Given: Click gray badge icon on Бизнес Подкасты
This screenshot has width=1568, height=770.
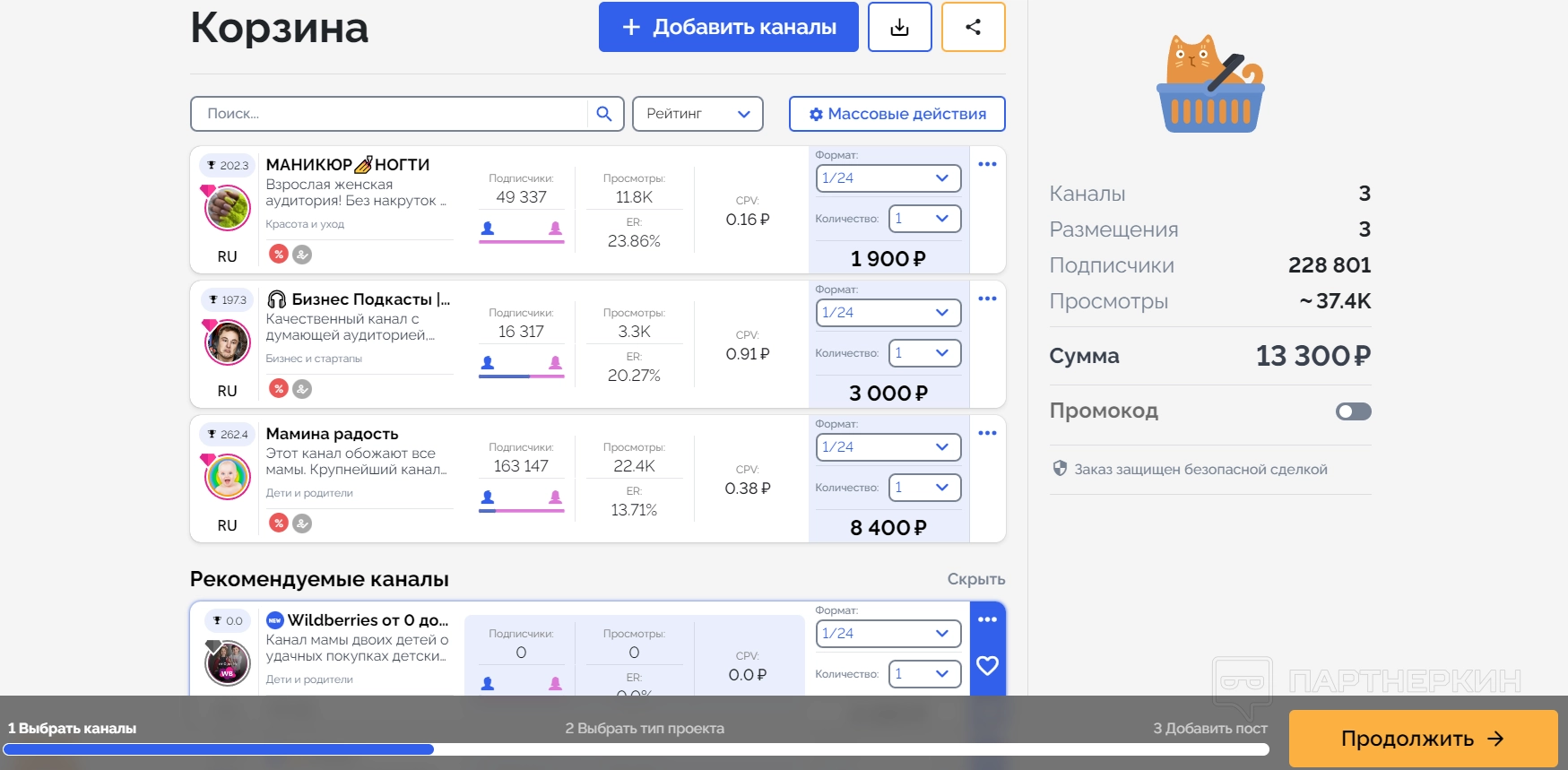Looking at the screenshot, I should pyautogui.click(x=303, y=389).
